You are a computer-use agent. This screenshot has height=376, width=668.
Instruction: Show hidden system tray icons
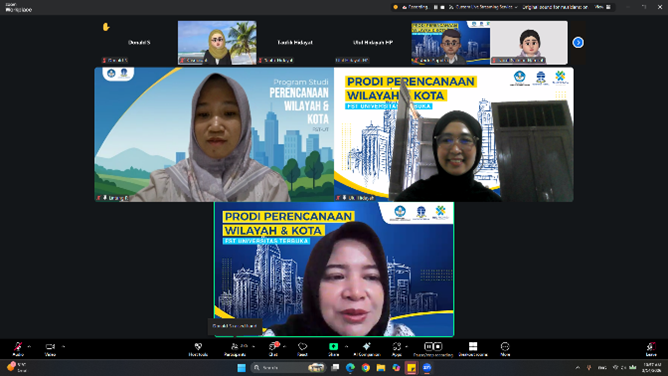pos(578,367)
